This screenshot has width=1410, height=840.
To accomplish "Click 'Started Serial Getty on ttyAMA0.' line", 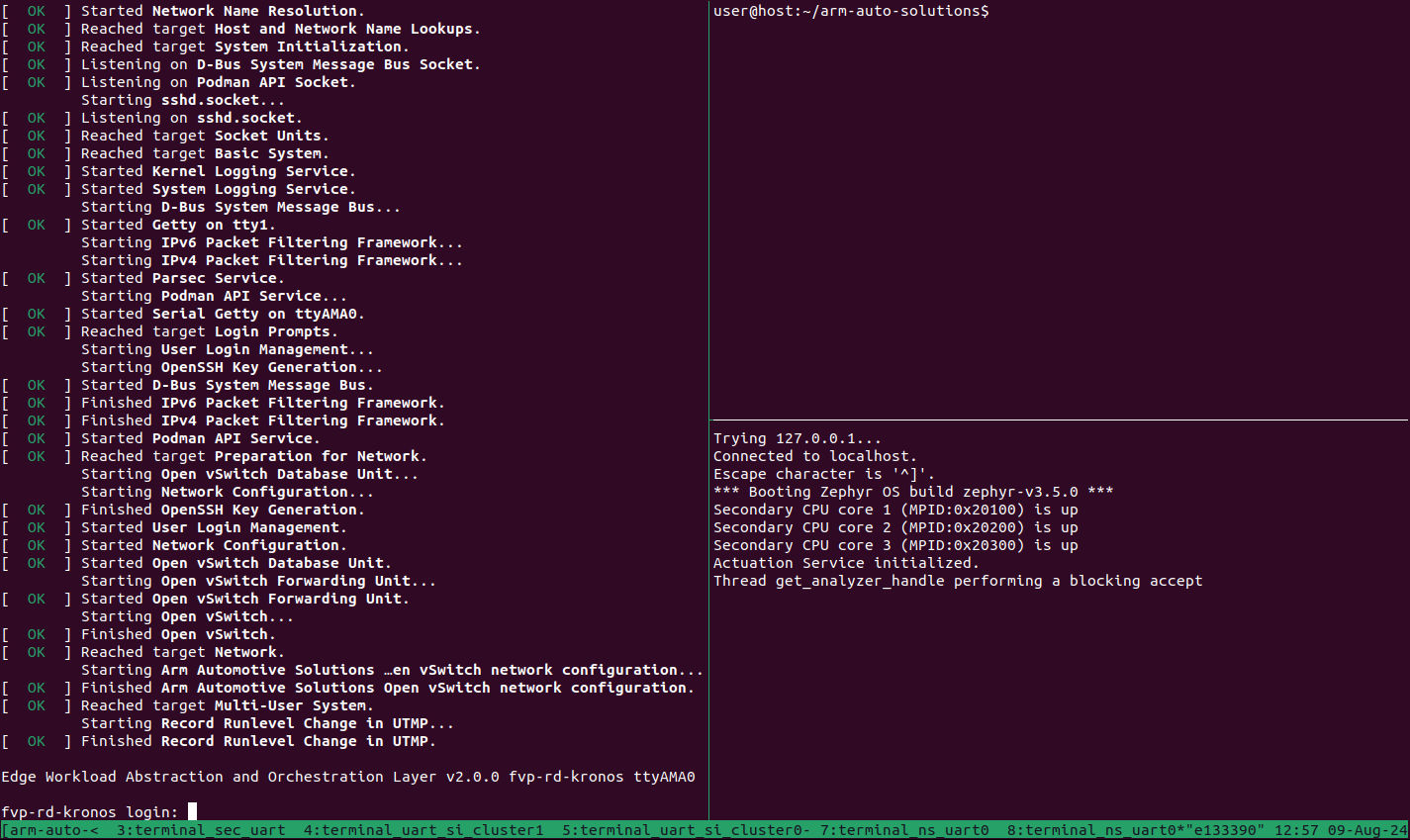I will click(223, 314).
